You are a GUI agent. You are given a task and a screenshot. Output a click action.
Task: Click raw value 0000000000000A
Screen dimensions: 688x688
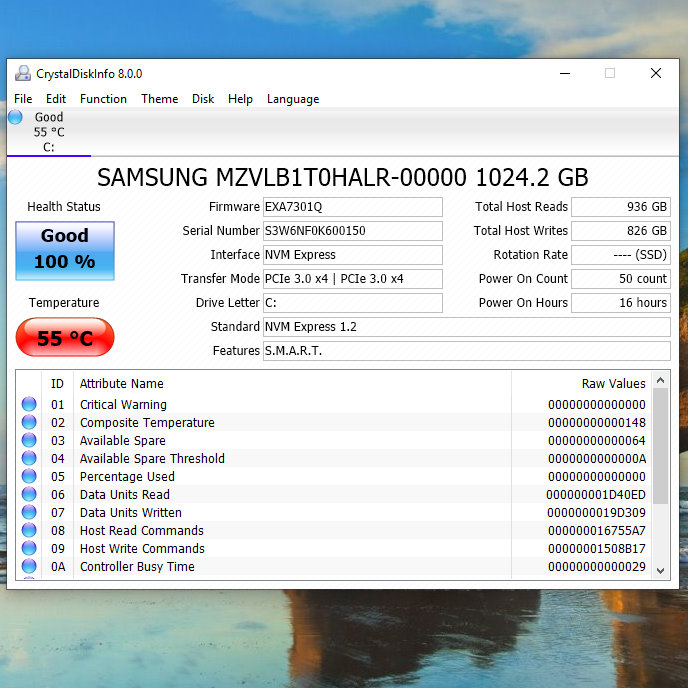(597, 459)
